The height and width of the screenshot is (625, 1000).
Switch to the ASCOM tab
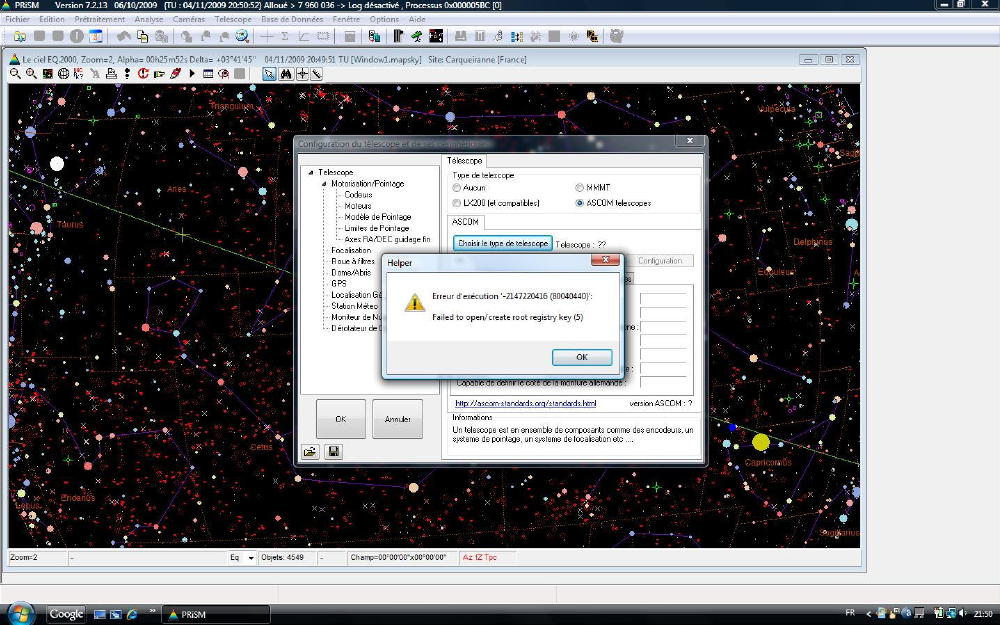[466, 221]
